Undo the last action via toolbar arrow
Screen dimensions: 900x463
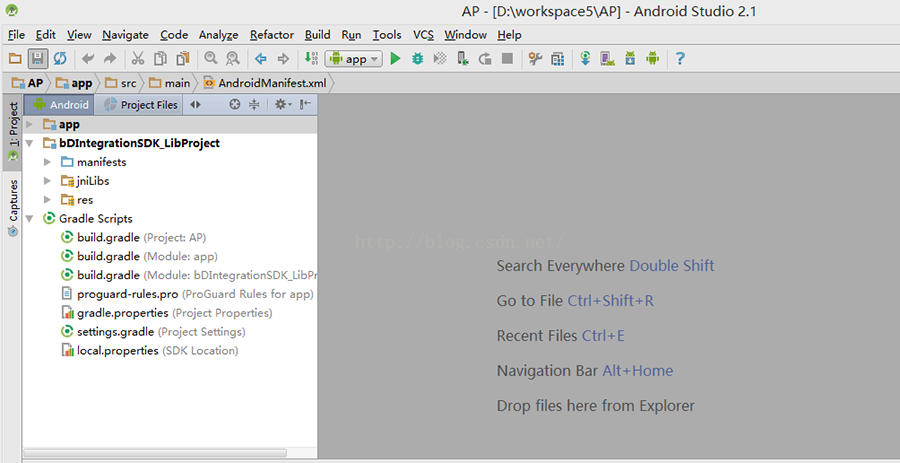(x=88, y=59)
